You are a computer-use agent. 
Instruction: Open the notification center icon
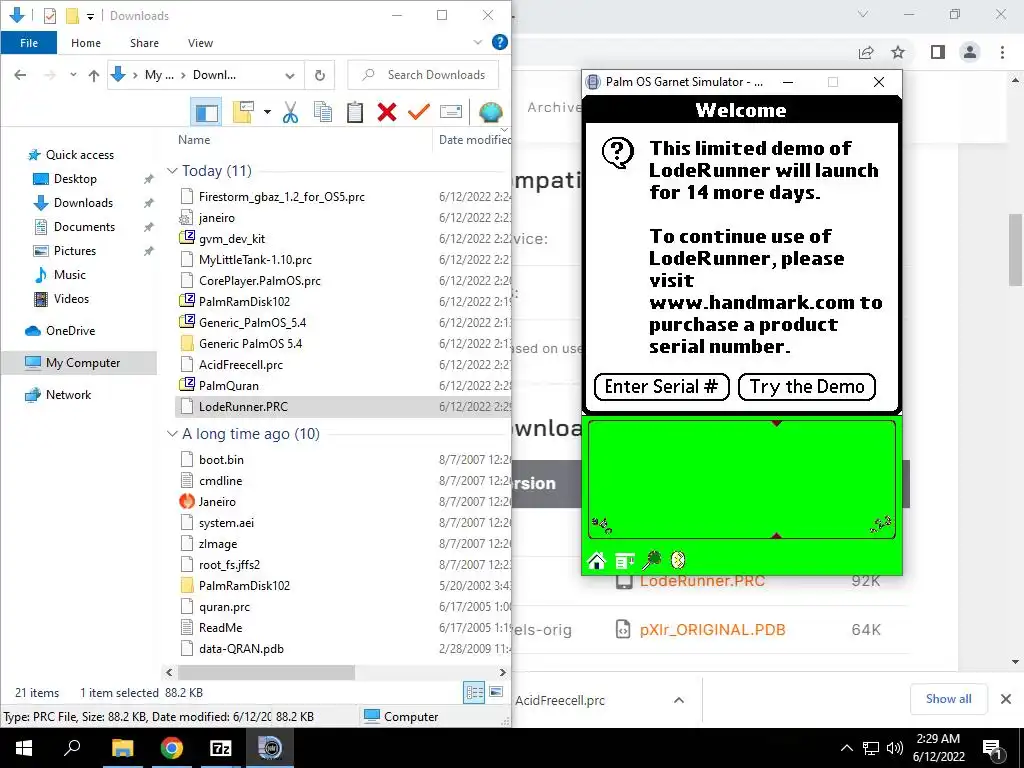[x=993, y=748]
